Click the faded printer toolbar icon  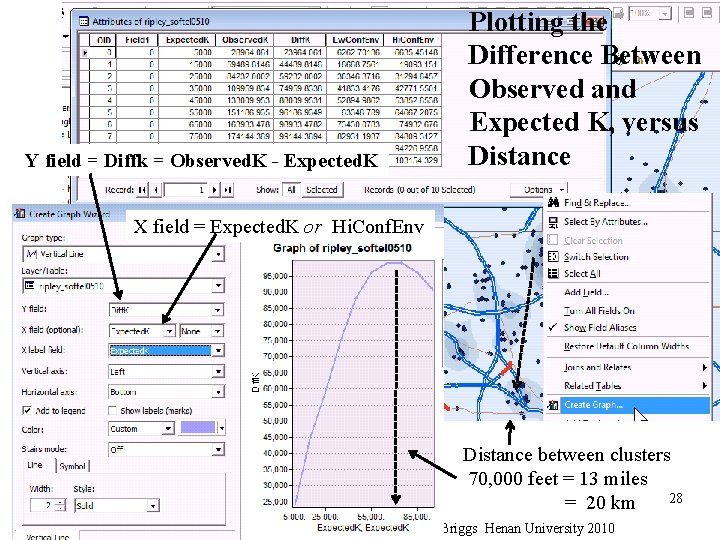(619, 13)
